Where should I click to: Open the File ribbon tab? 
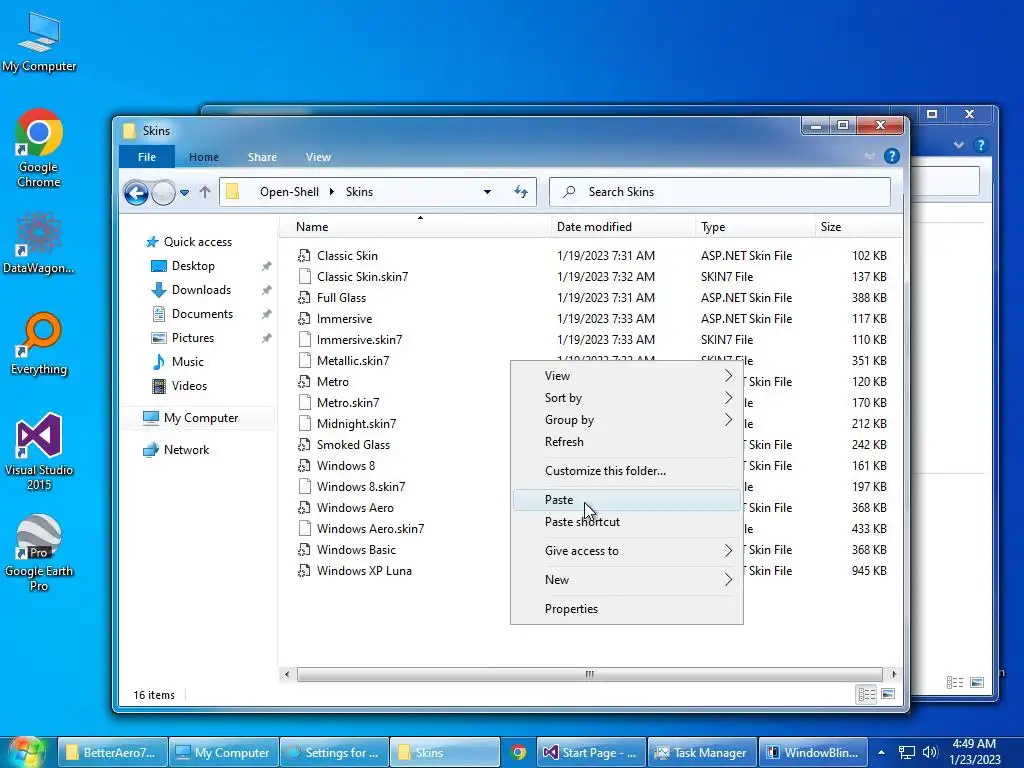[x=147, y=157]
